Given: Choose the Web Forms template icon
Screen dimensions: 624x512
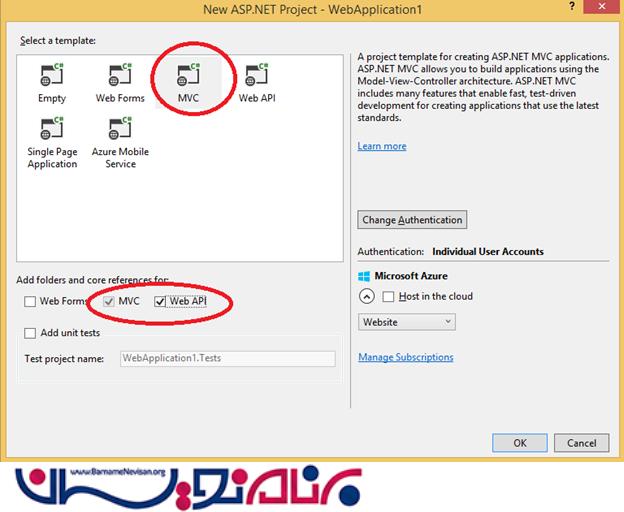Looking at the screenshot, I should click(x=120, y=74).
